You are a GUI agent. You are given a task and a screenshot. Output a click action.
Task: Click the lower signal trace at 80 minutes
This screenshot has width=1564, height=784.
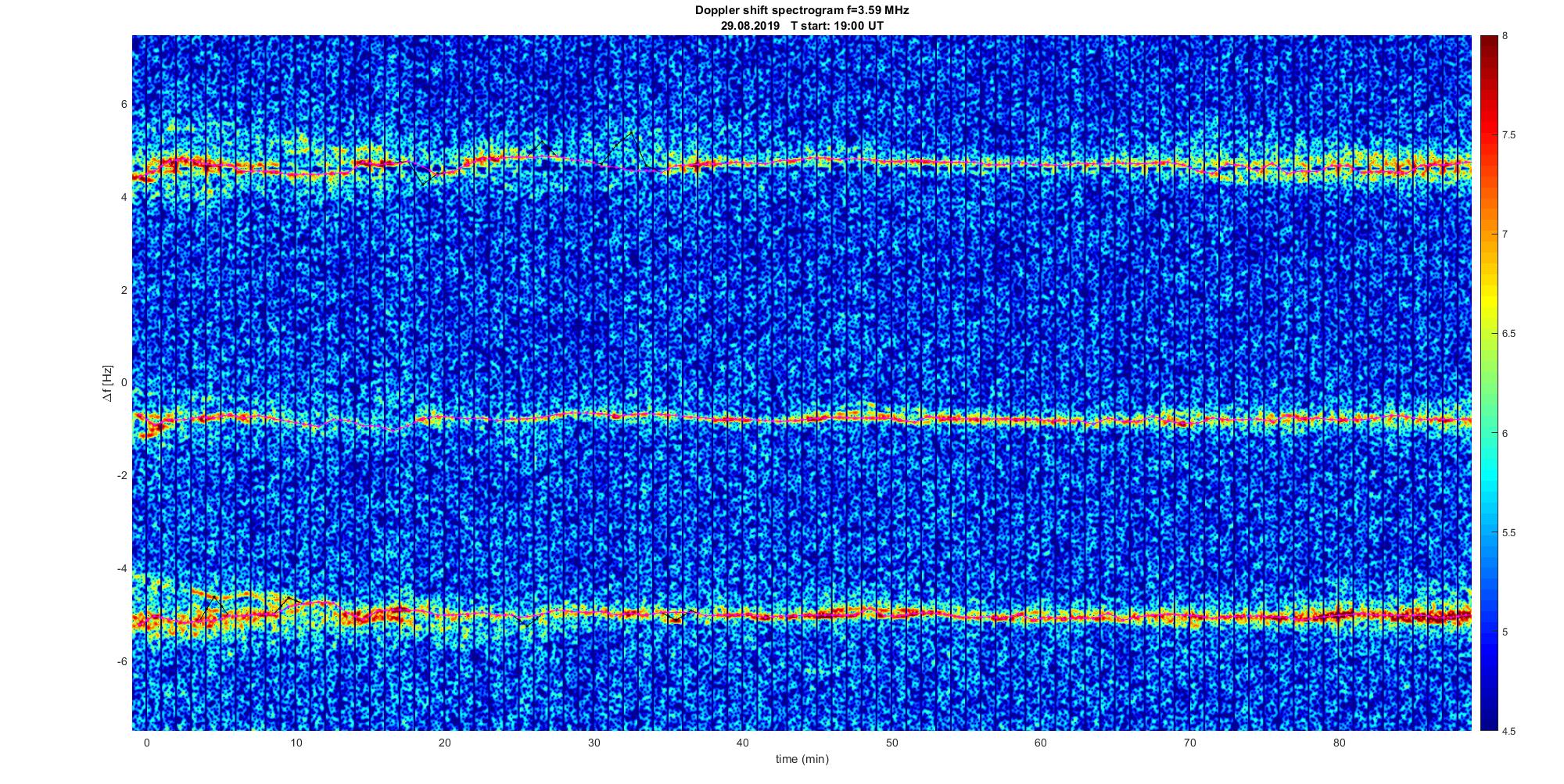1339,616
